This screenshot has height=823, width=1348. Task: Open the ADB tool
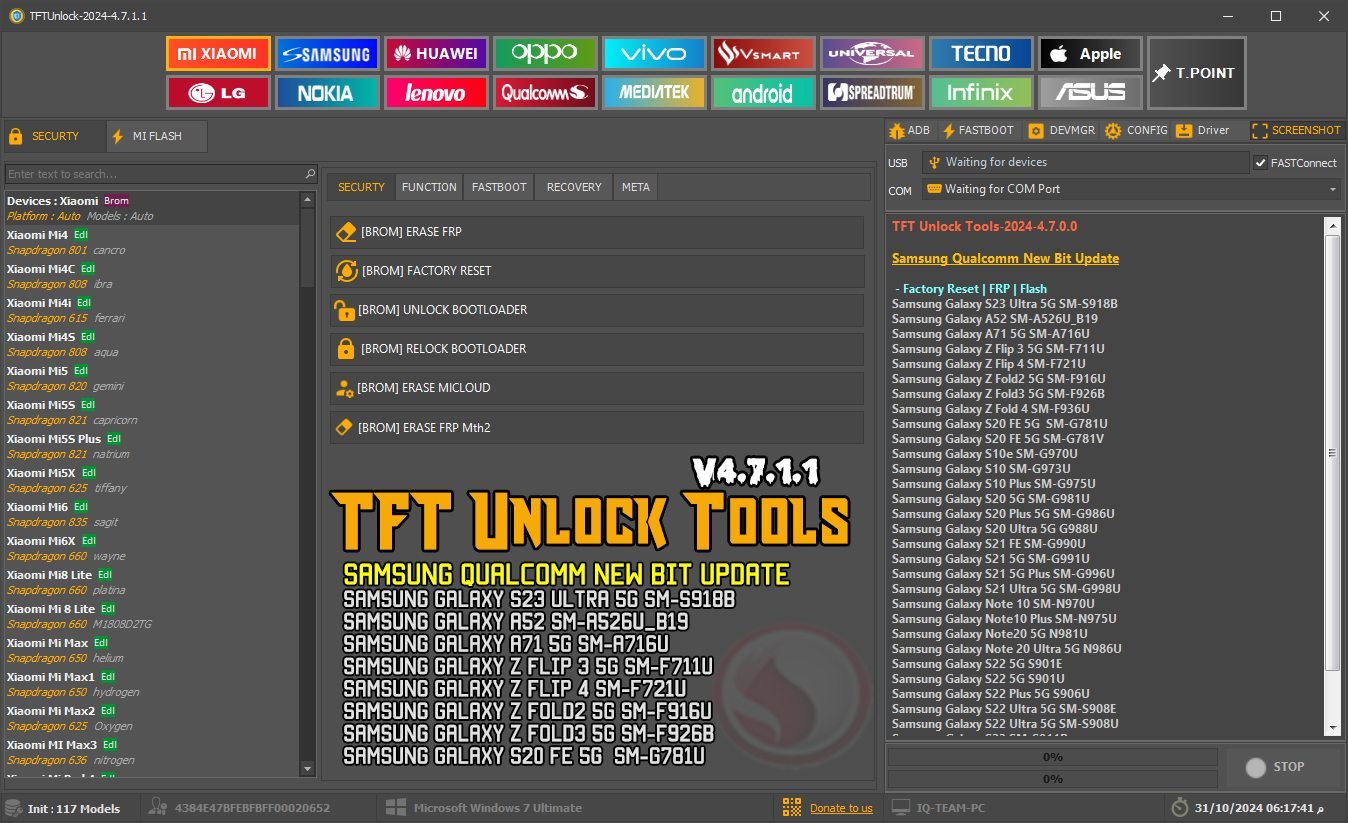point(910,130)
